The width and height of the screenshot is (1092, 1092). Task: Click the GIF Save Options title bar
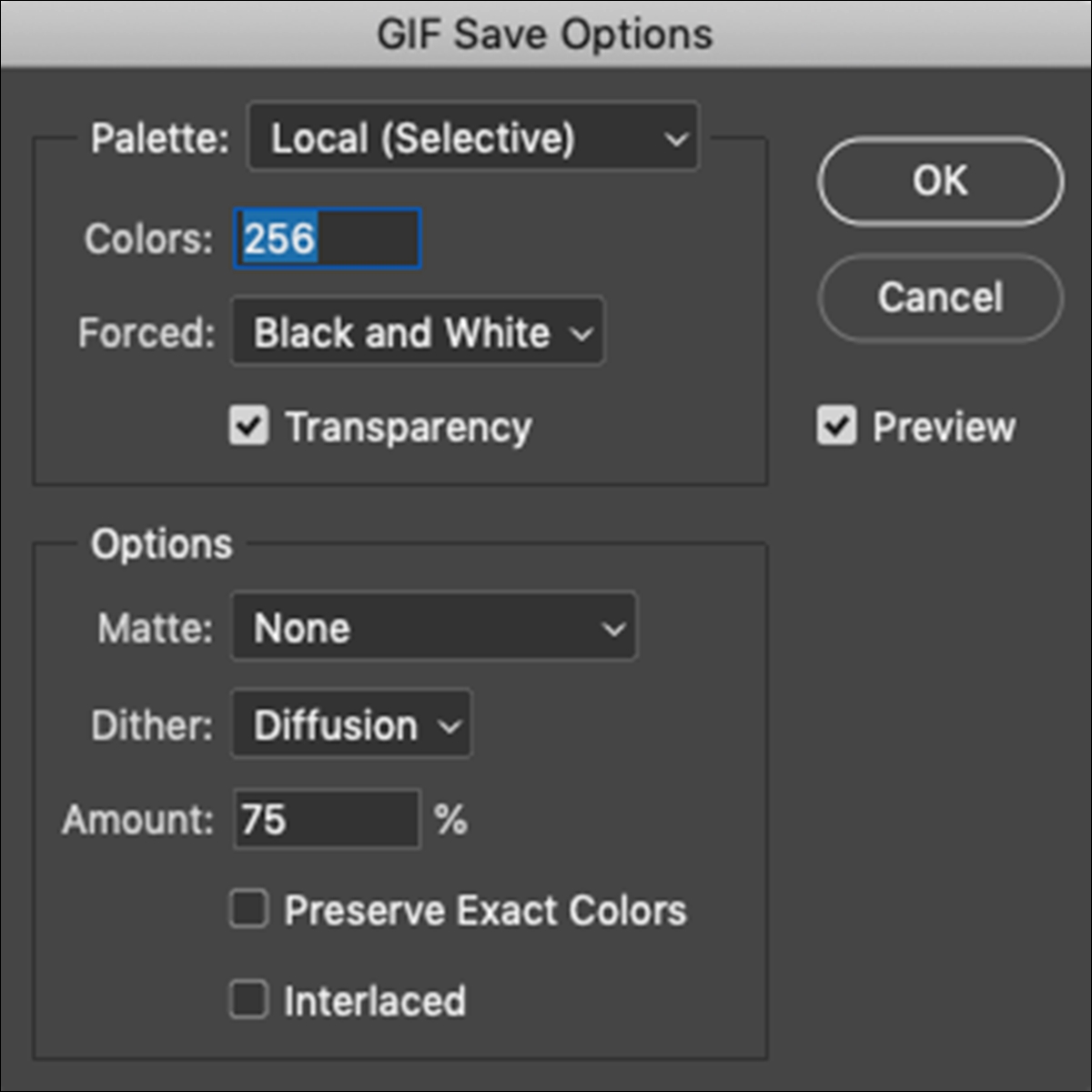tap(546, 35)
